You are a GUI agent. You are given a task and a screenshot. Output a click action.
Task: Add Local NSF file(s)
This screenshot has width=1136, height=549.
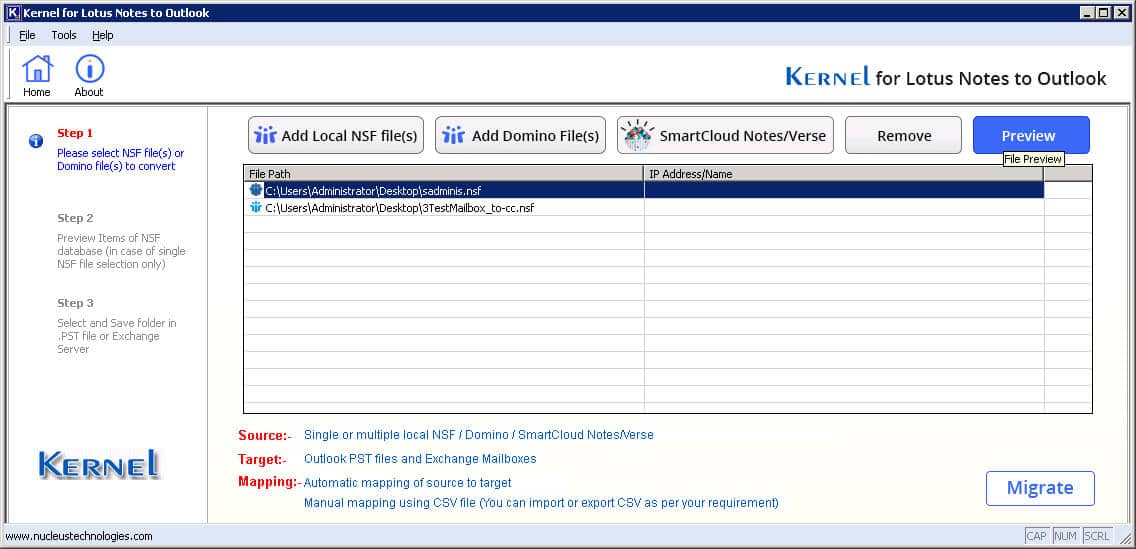[336, 135]
